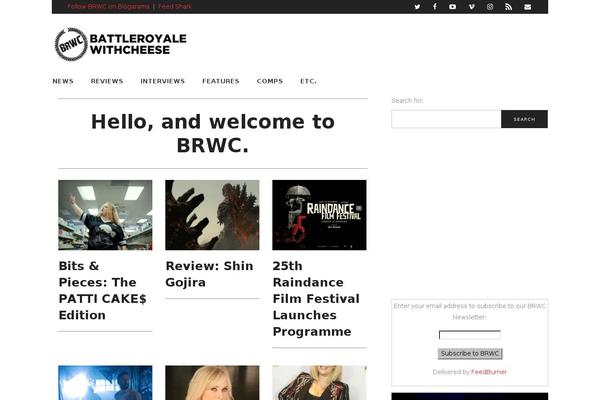Click the Search button
The width and height of the screenshot is (600, 400).
pyautogui.click(x=524, y=119)
